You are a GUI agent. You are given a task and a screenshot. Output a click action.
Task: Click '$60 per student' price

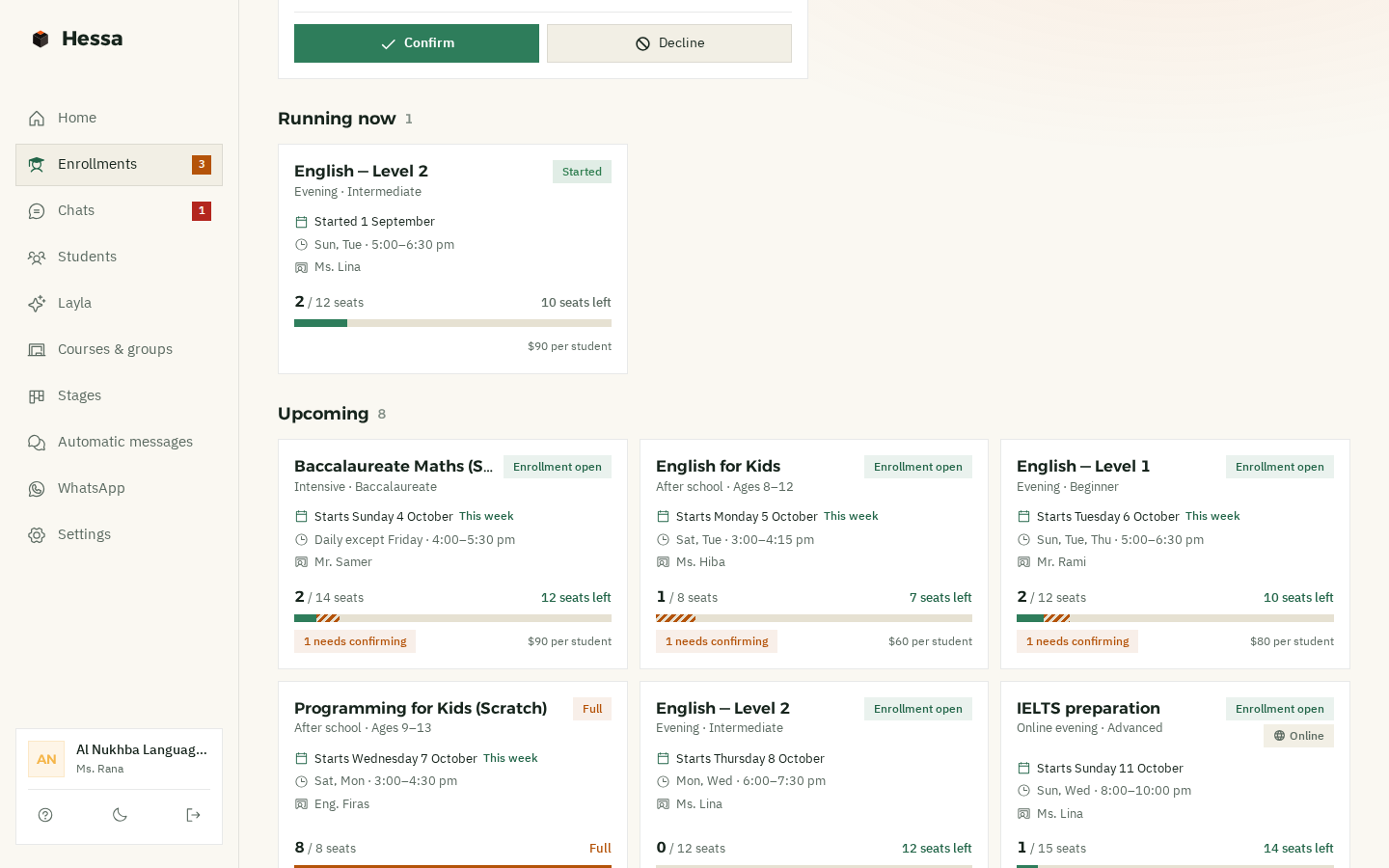pos(930,641)
